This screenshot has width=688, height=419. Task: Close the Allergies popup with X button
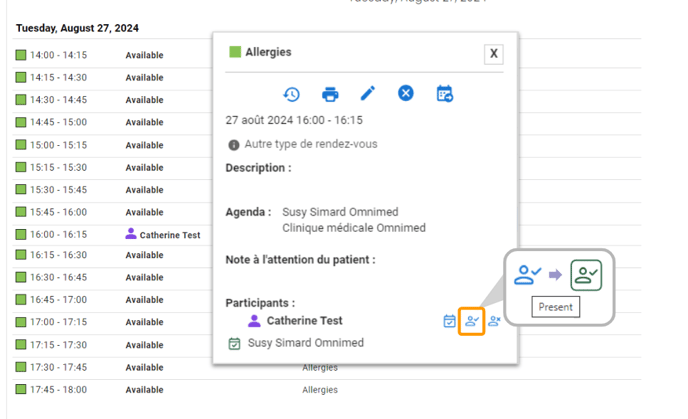(494, 54)
